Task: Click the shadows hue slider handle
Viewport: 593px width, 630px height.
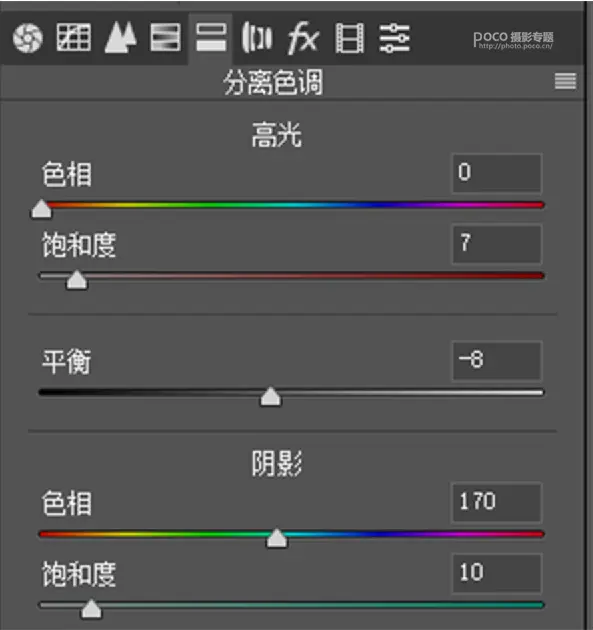Action: tap(277, 538)
